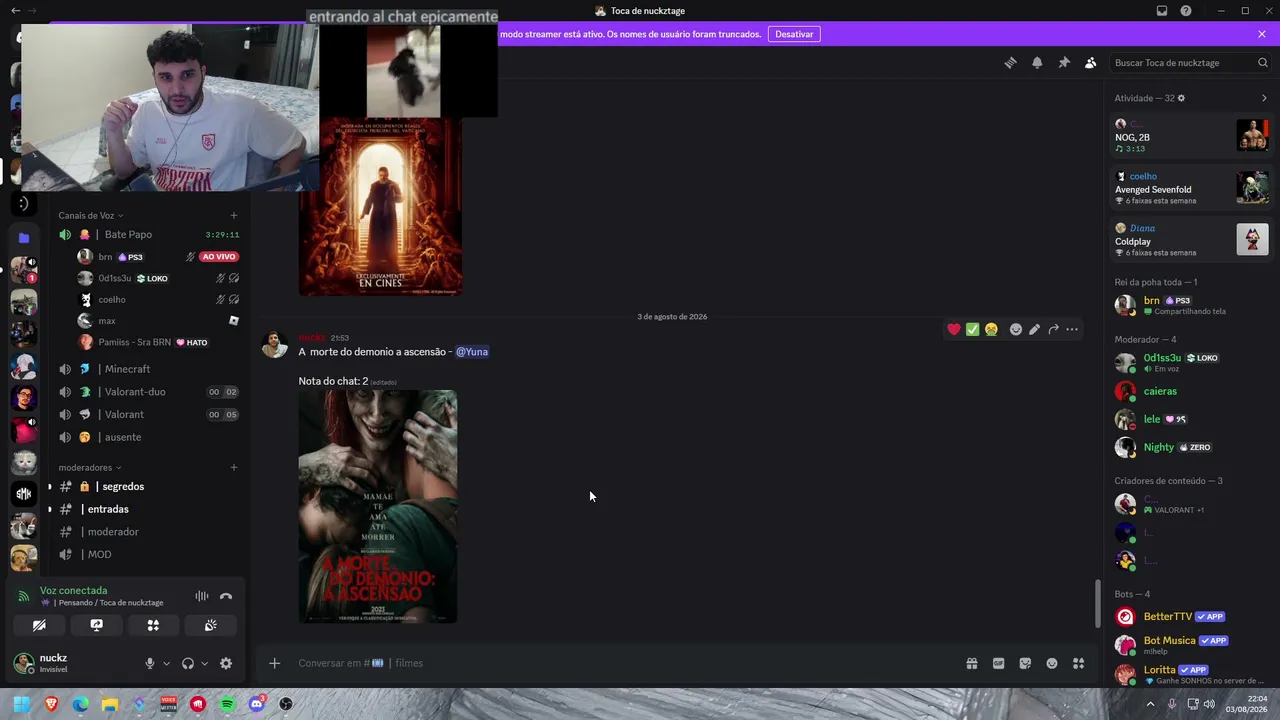The width and height of the screenshot is (1280, 720).
Task: Forward the message with arrow icon
Action: (1053, 329)
